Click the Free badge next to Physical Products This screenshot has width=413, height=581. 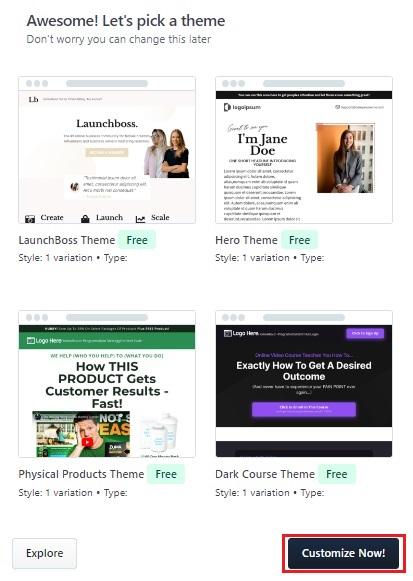[x=166, y=474]
